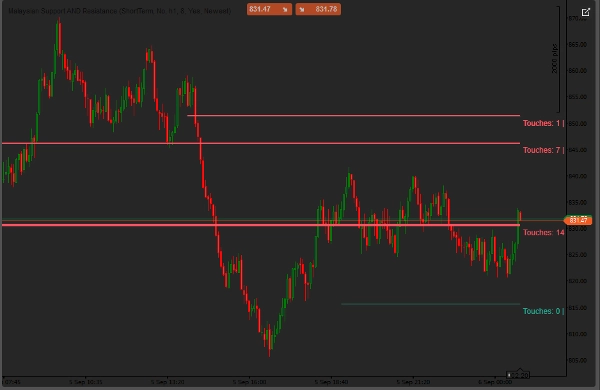Screen dimensions: 600x390
Task: Click the 831.47 sell price button
Action: 269,9
